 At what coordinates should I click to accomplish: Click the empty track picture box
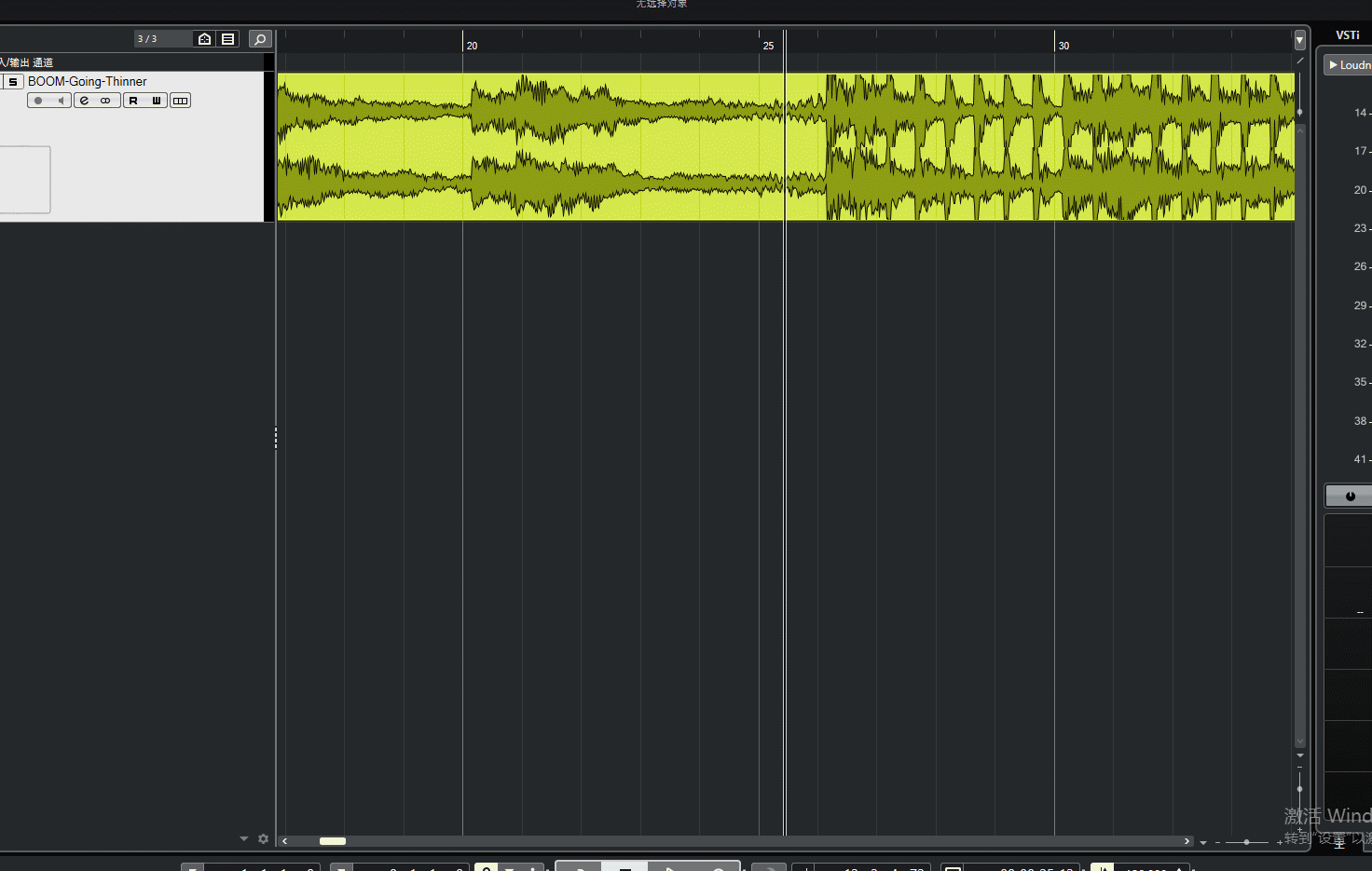click(24, 180)
